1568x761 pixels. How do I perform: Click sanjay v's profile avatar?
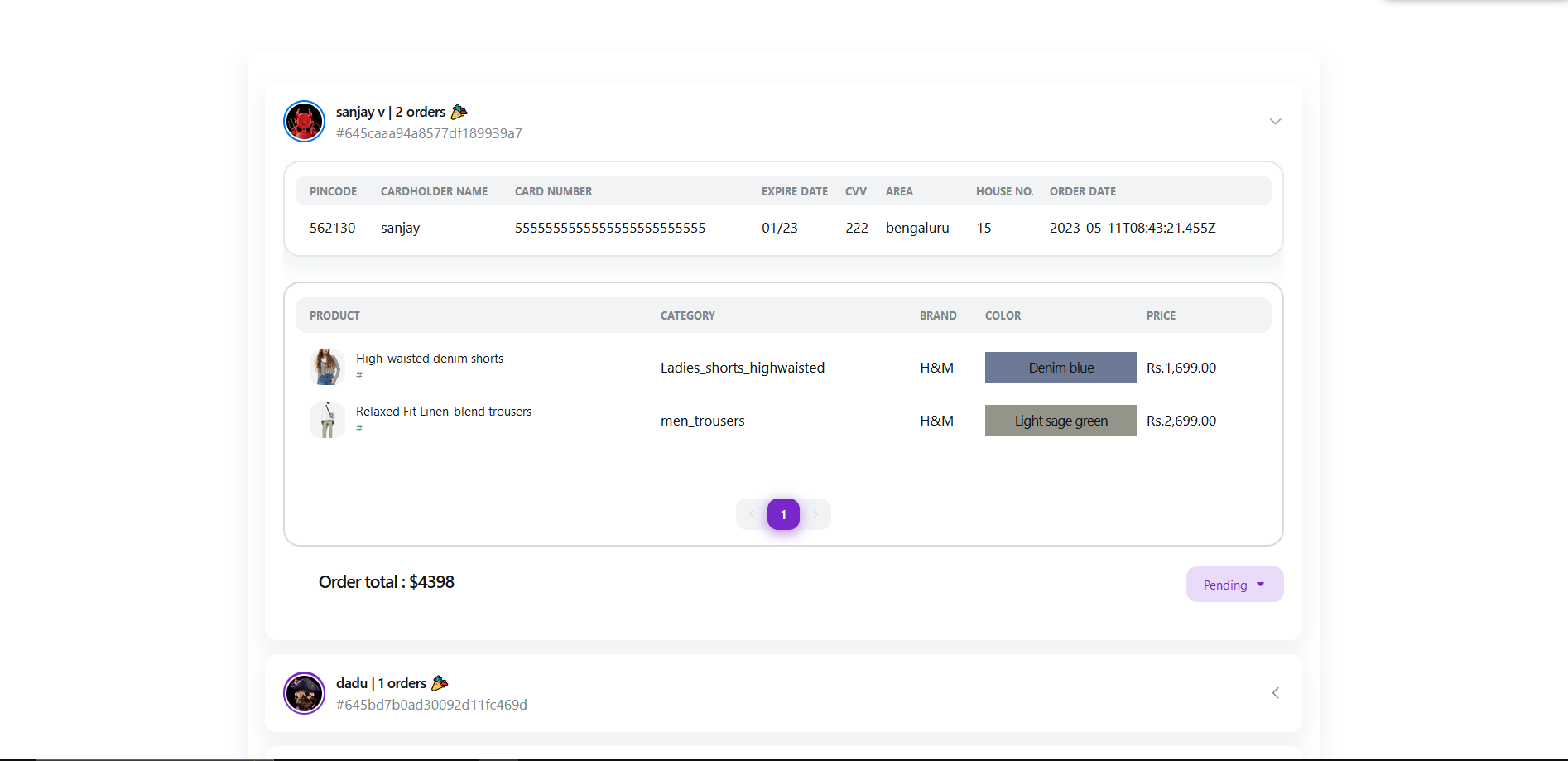[304, 121]
